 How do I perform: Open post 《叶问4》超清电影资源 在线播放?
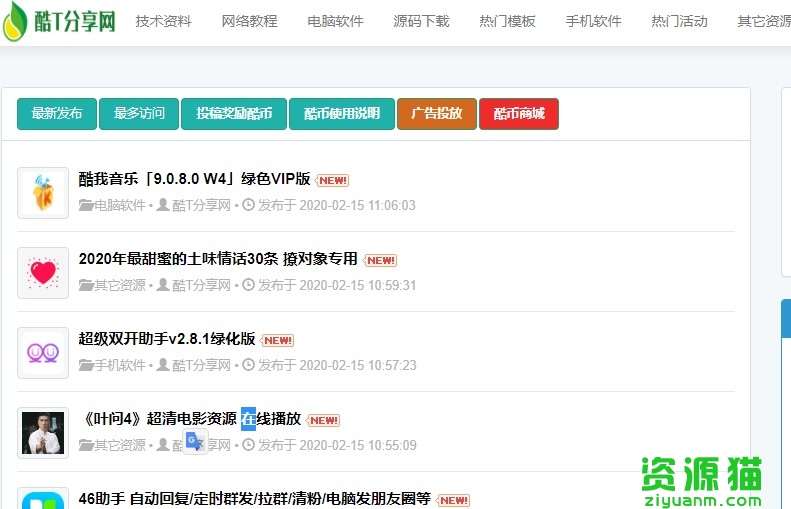pos(190,419)
